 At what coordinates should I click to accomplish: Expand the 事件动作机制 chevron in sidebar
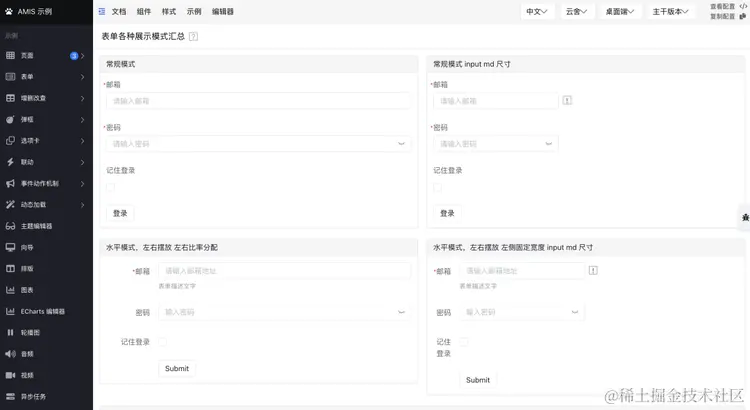82,184
